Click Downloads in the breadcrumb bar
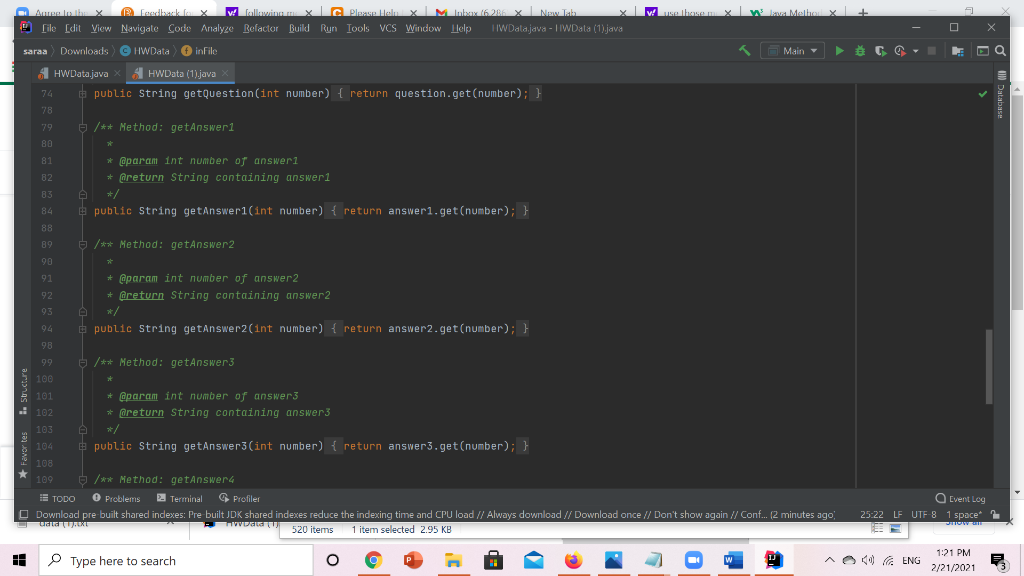 click(84, 51)
